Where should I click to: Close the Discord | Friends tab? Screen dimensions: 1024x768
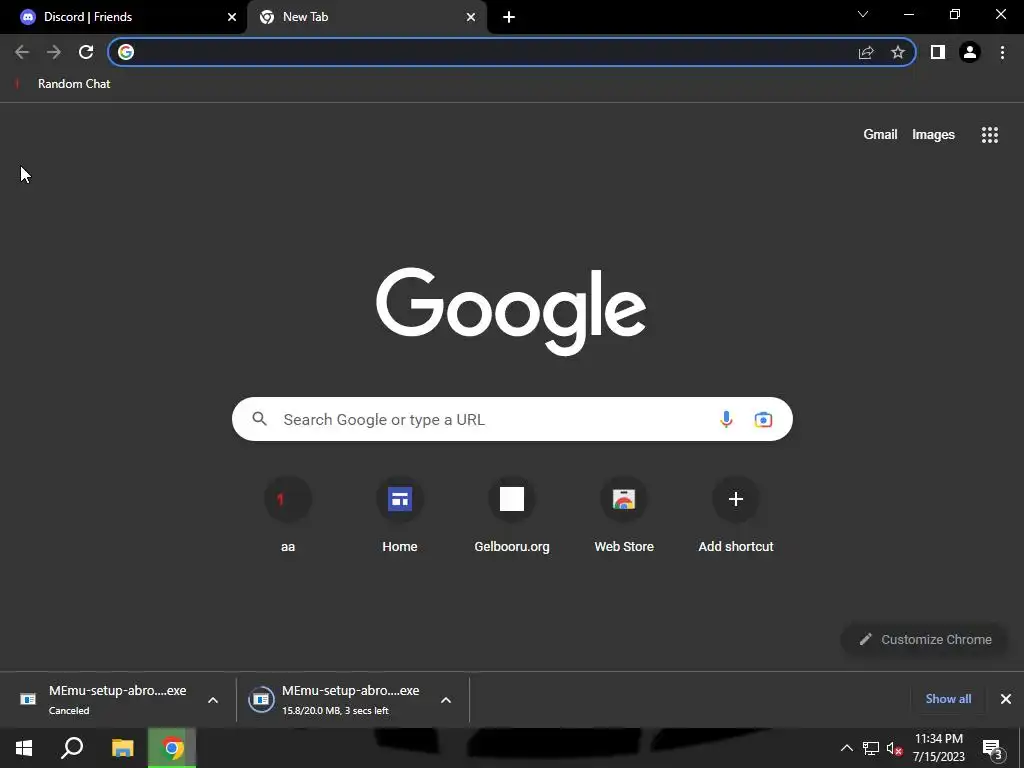click(x=232, y=17)
